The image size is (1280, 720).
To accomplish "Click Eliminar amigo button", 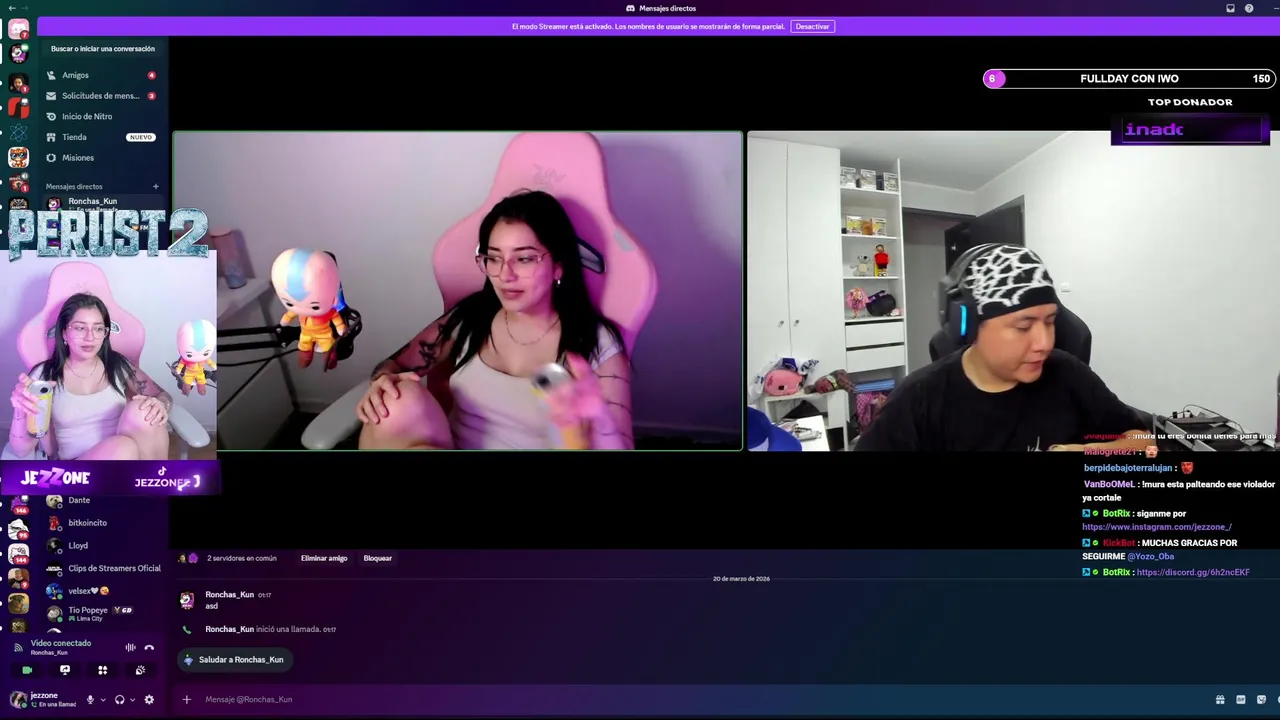I will (x=324, y=558).
